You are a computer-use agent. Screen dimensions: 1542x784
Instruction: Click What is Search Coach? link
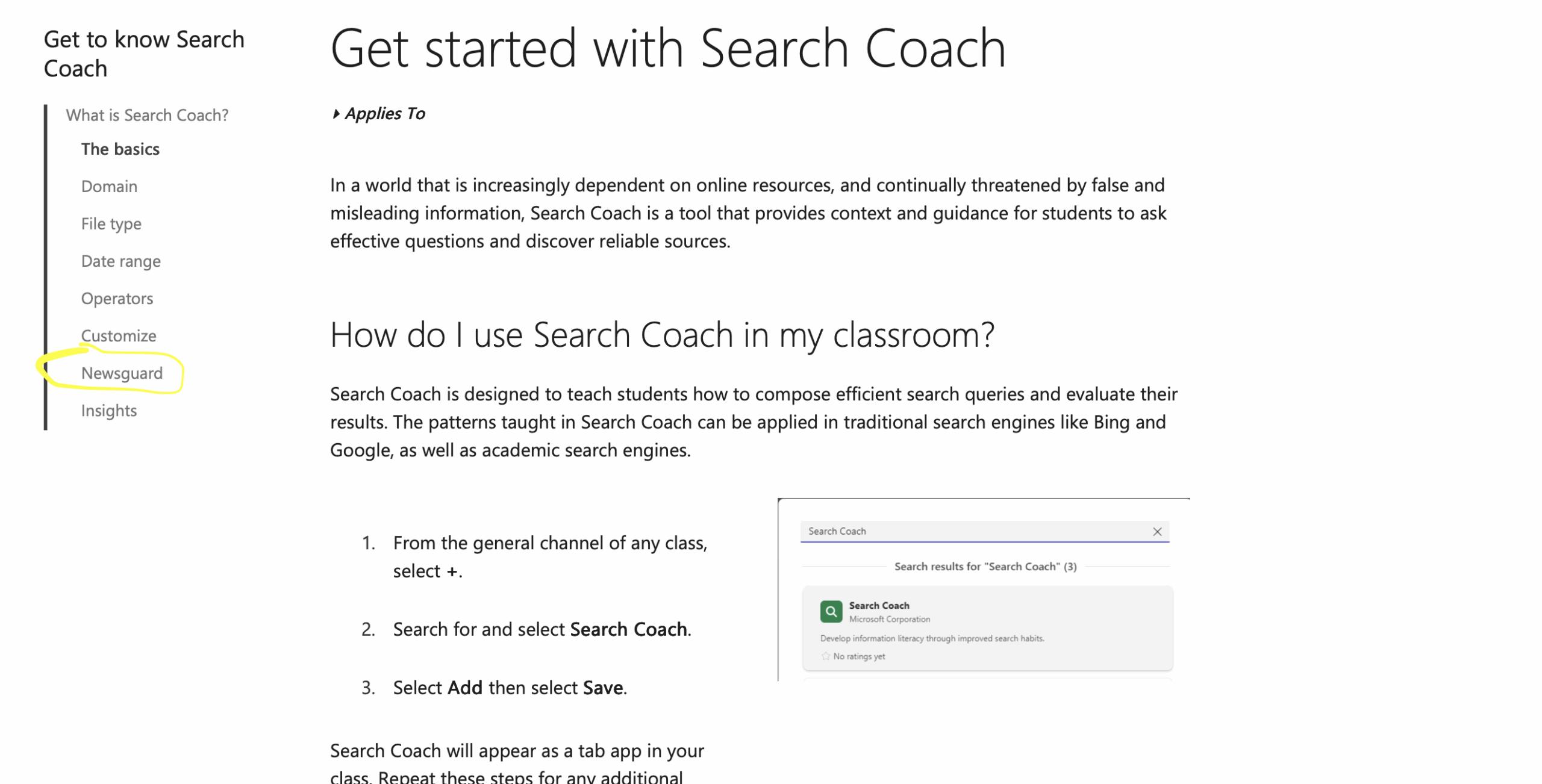[x=147, y=115]
